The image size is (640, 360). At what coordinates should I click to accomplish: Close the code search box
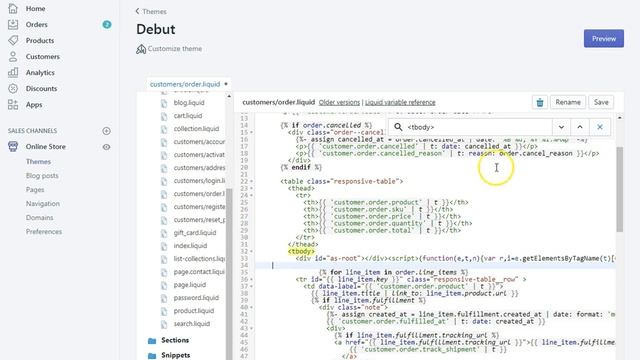click(600, 127)
